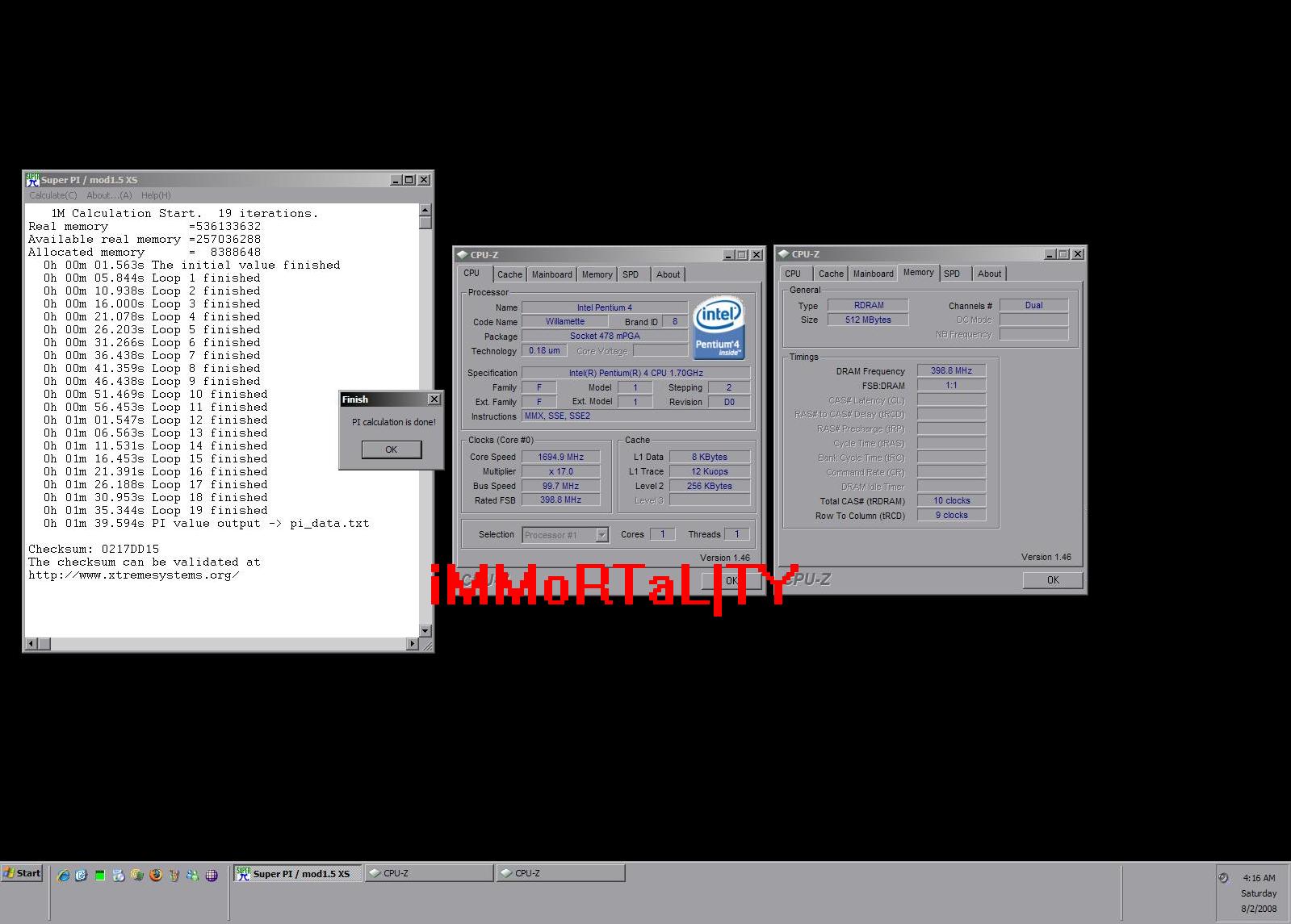The image size is (1291, 924).
Task: Expand the Processor #1 selection dropdown
Action: (601, 534)
